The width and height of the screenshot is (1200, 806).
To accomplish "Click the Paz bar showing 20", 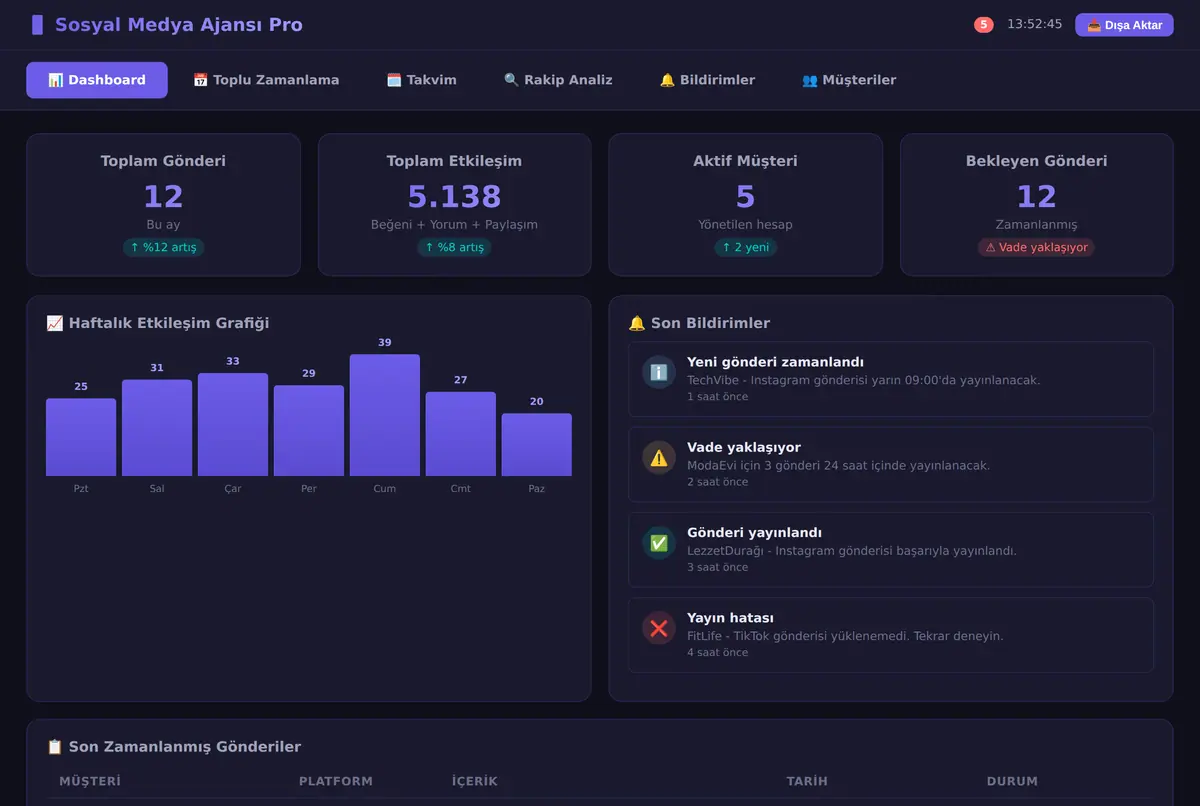I will point(537,445).
